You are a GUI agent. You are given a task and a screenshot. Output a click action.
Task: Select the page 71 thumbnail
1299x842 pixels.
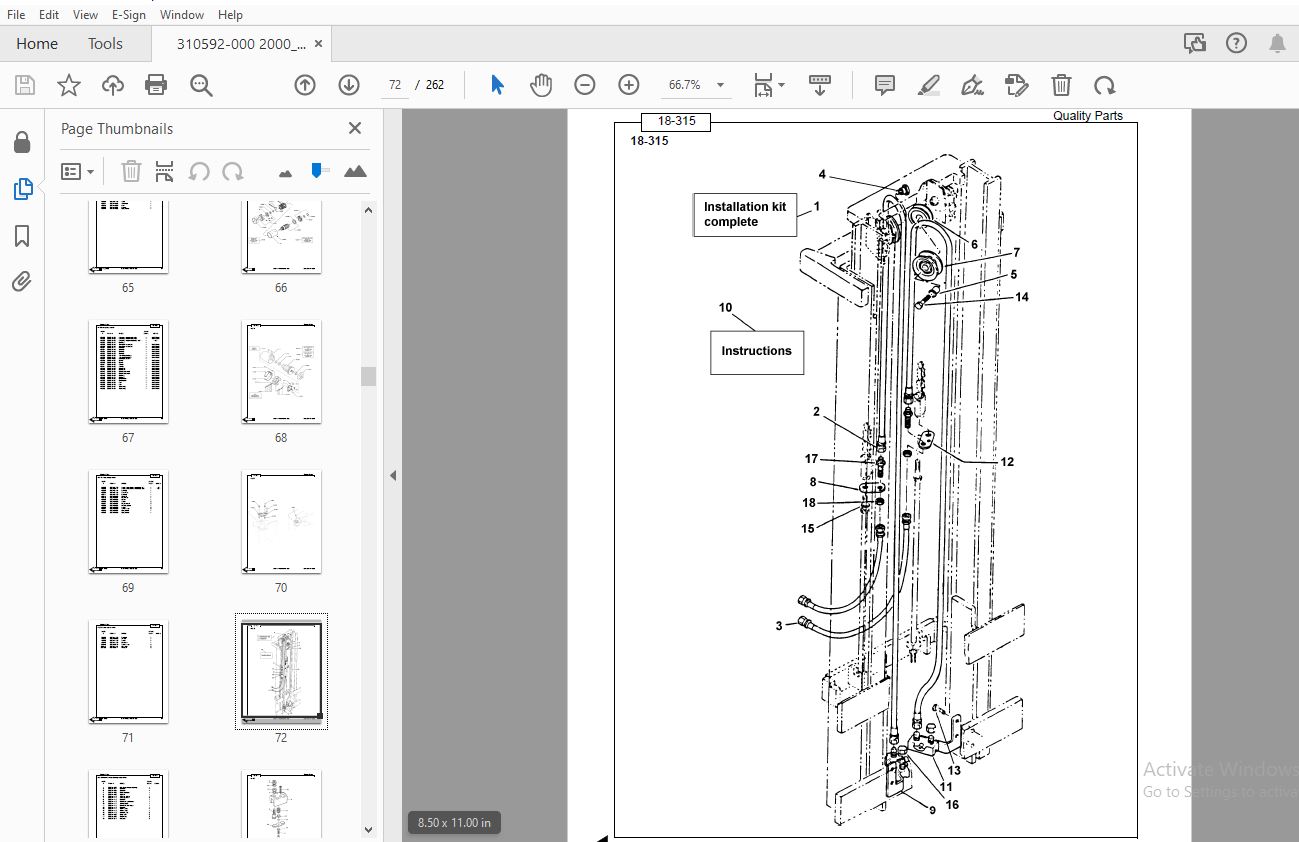[x=128, y=672]
